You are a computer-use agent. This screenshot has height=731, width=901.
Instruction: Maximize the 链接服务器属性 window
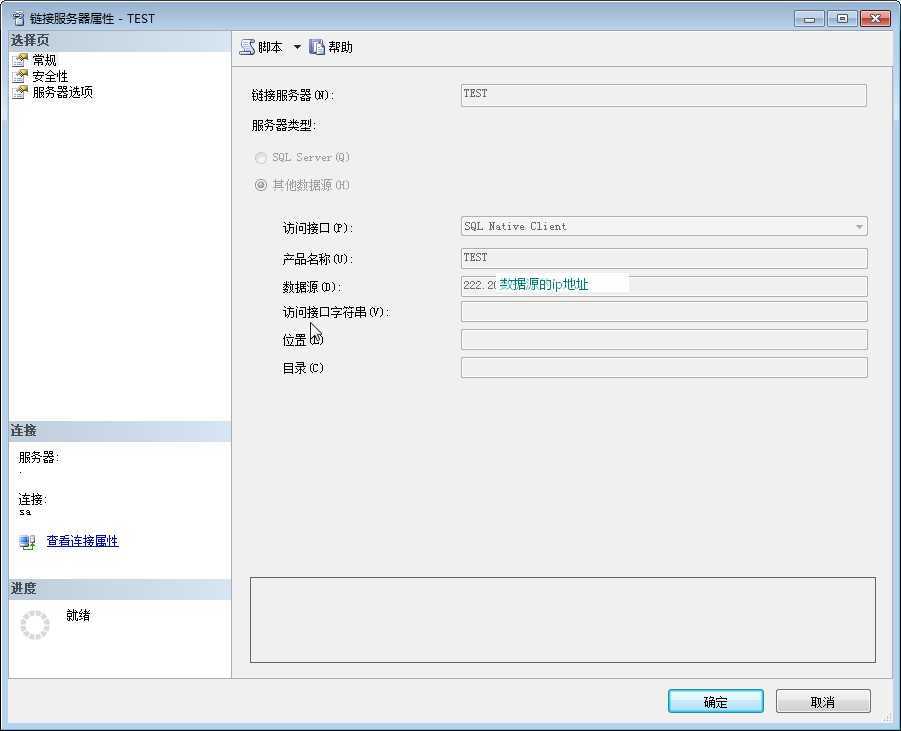point(842,19)
